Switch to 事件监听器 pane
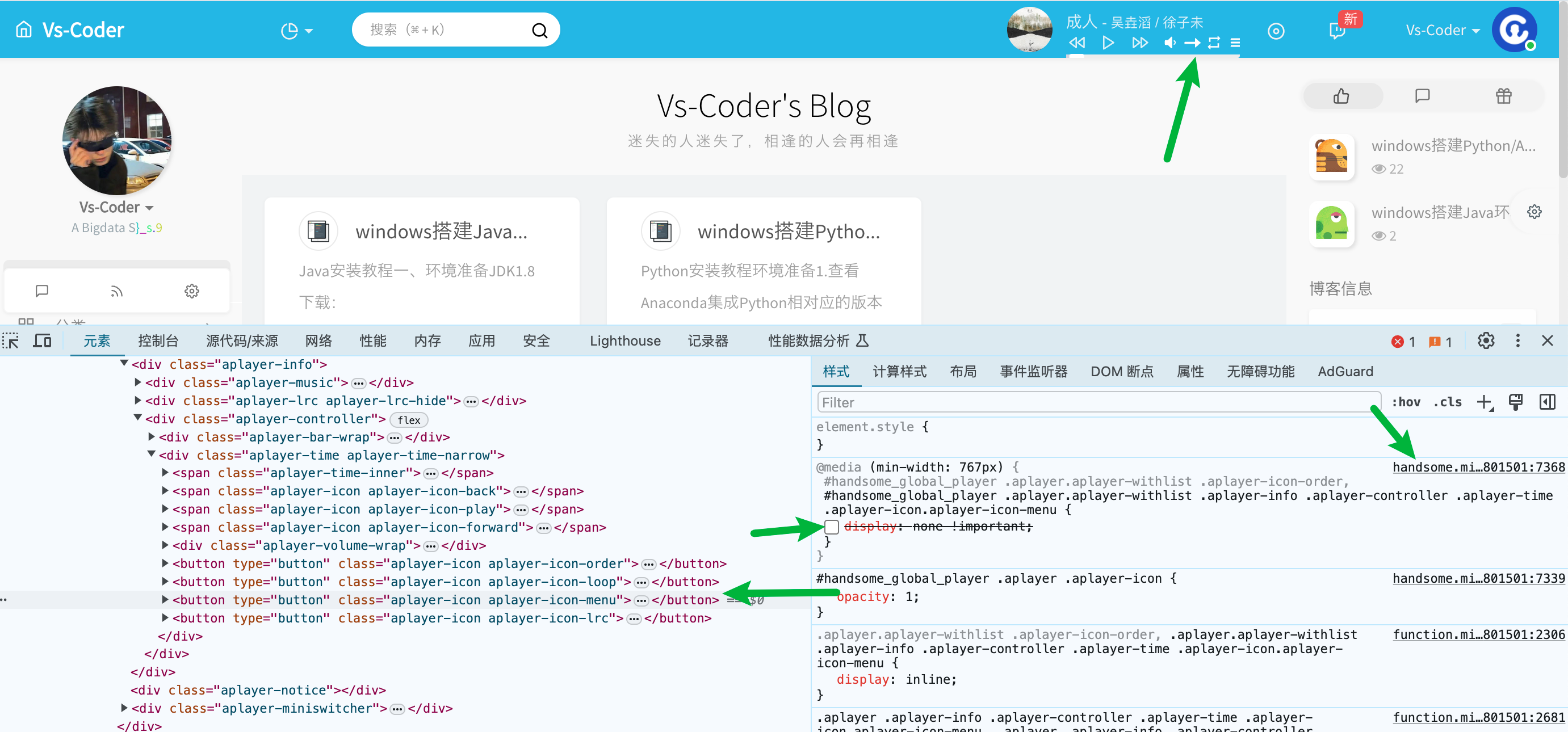 click(x=1034, y=372)
